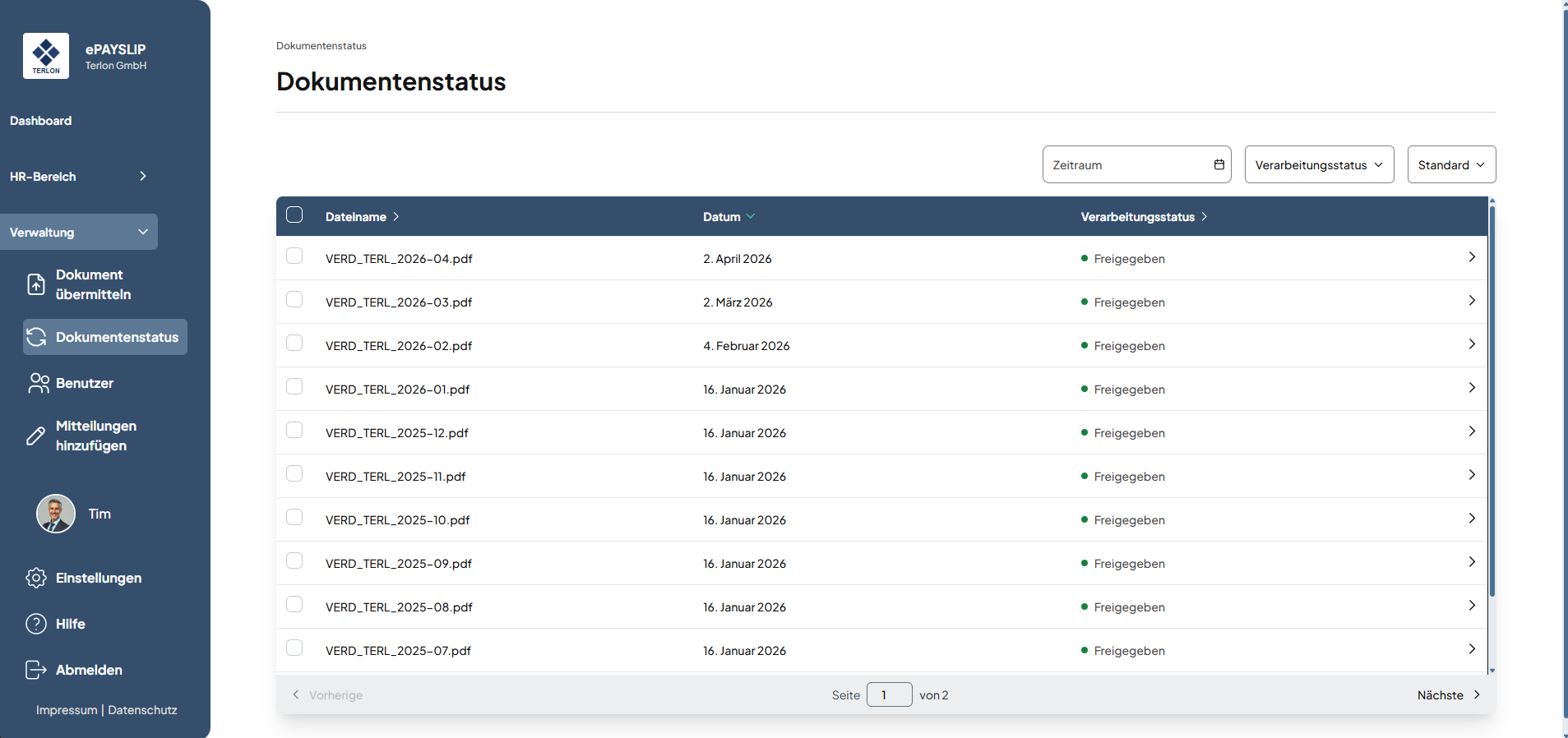Open the Standard dropdown

(1451, 164)
